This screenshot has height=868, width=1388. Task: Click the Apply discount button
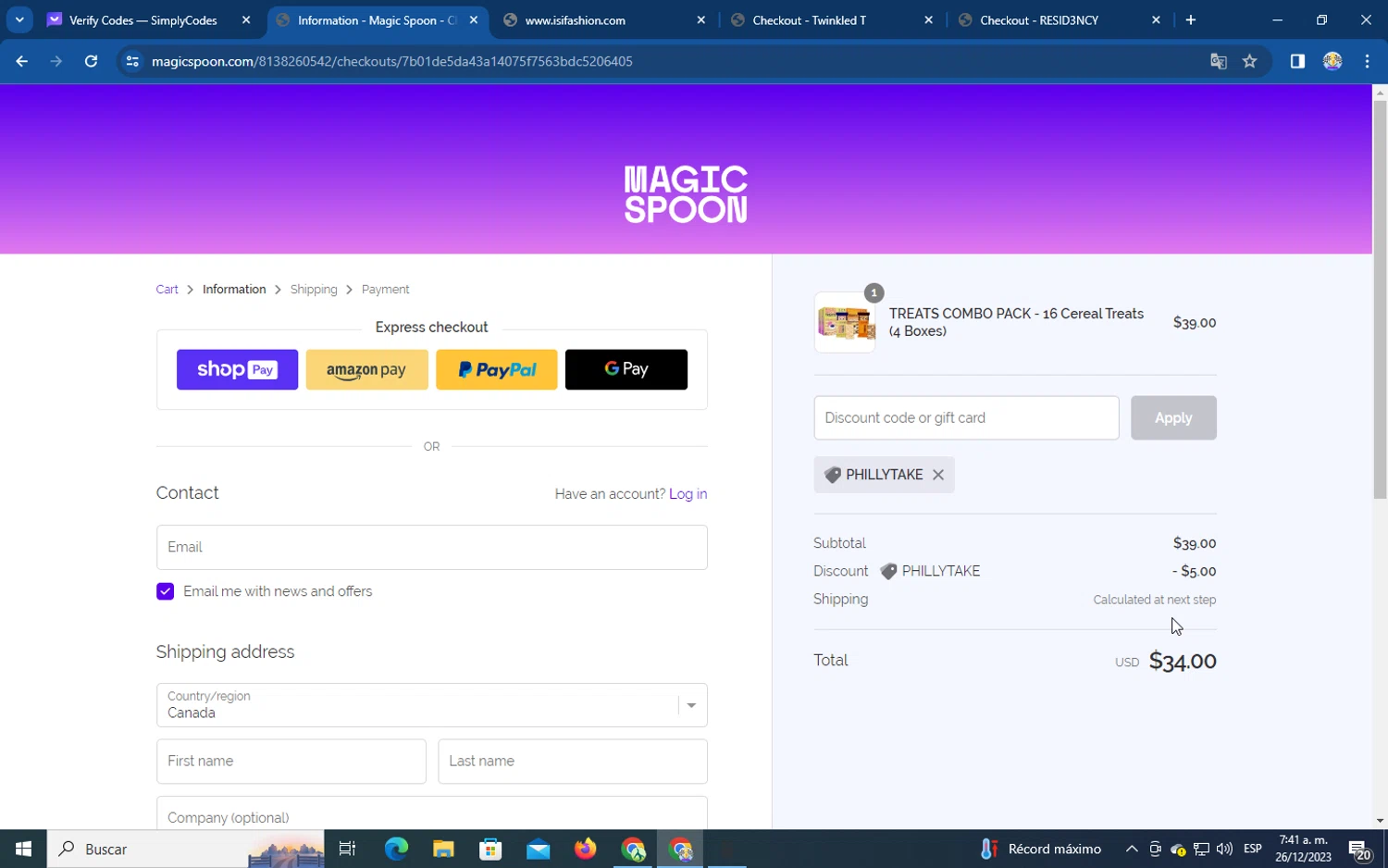pos(1173,417)
